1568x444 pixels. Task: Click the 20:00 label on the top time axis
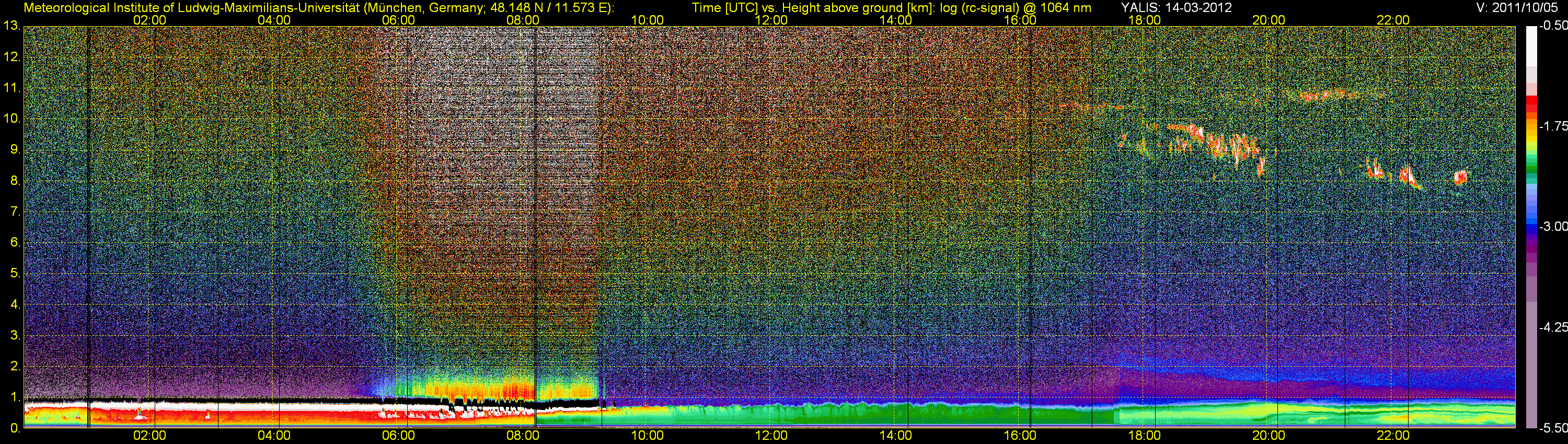click(x=1269, y=20)
